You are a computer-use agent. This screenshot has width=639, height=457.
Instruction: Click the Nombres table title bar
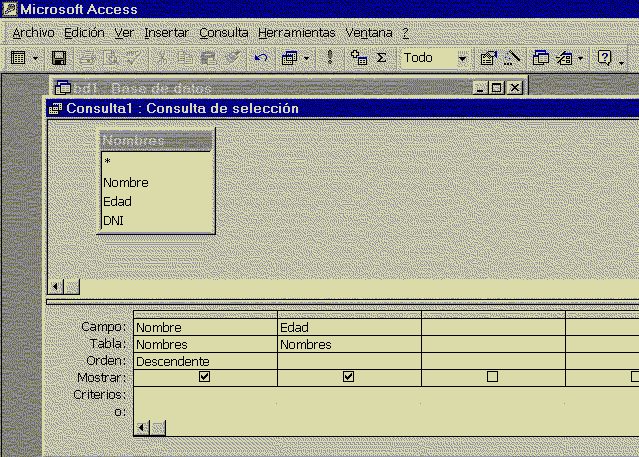coord(156,141)
